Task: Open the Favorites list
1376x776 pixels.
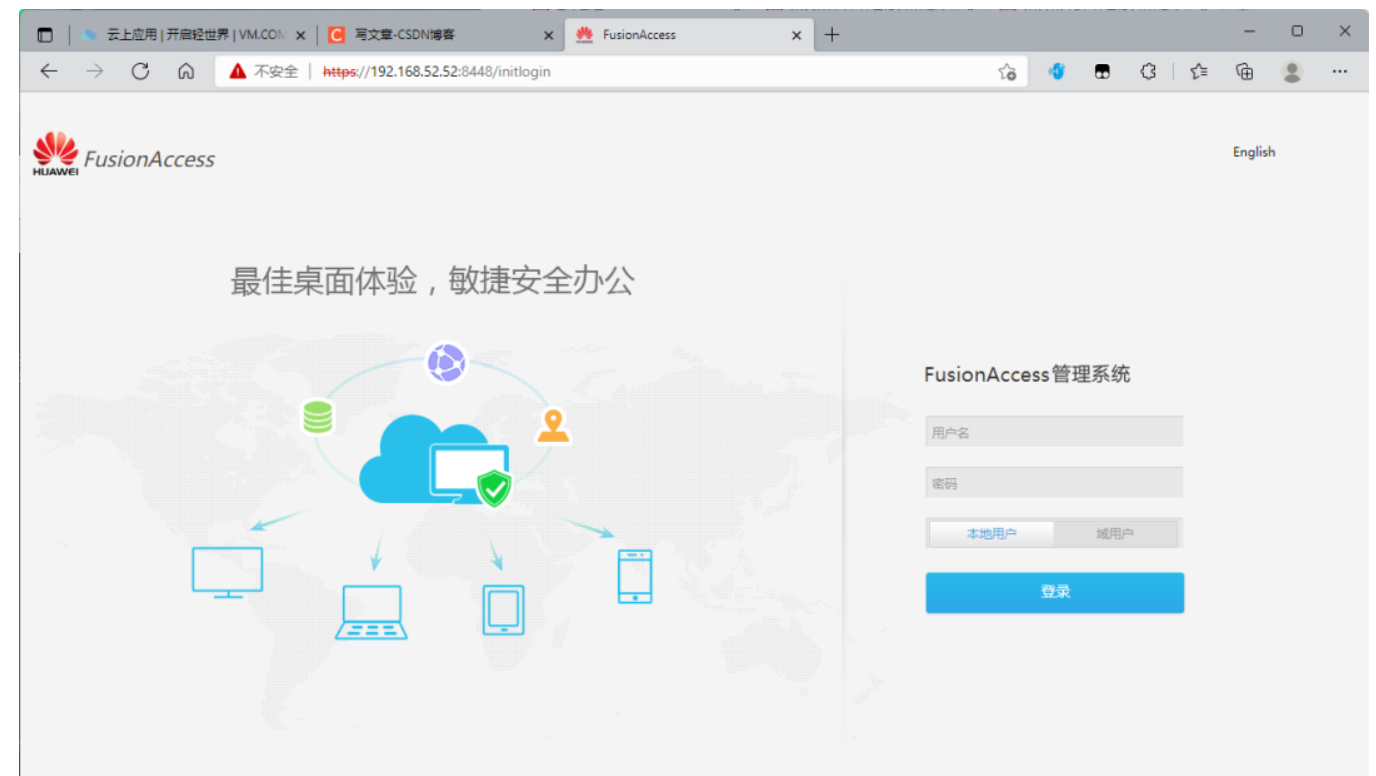Action: tap(1199, 71)
